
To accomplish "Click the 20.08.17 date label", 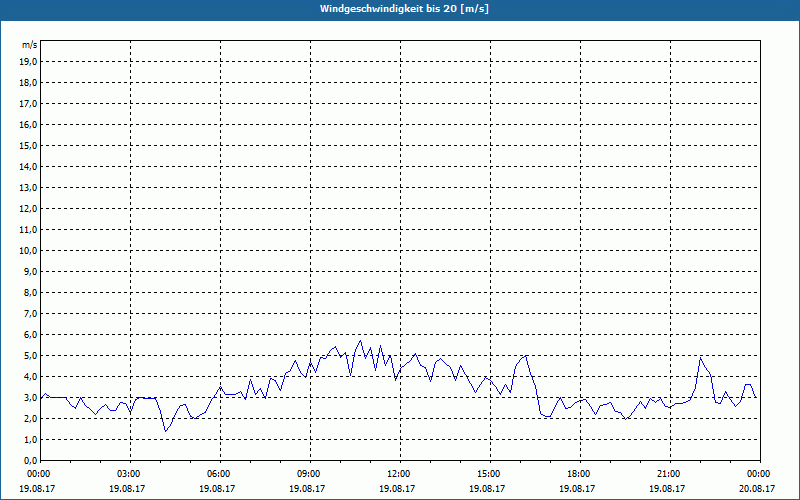I will 757,488.
